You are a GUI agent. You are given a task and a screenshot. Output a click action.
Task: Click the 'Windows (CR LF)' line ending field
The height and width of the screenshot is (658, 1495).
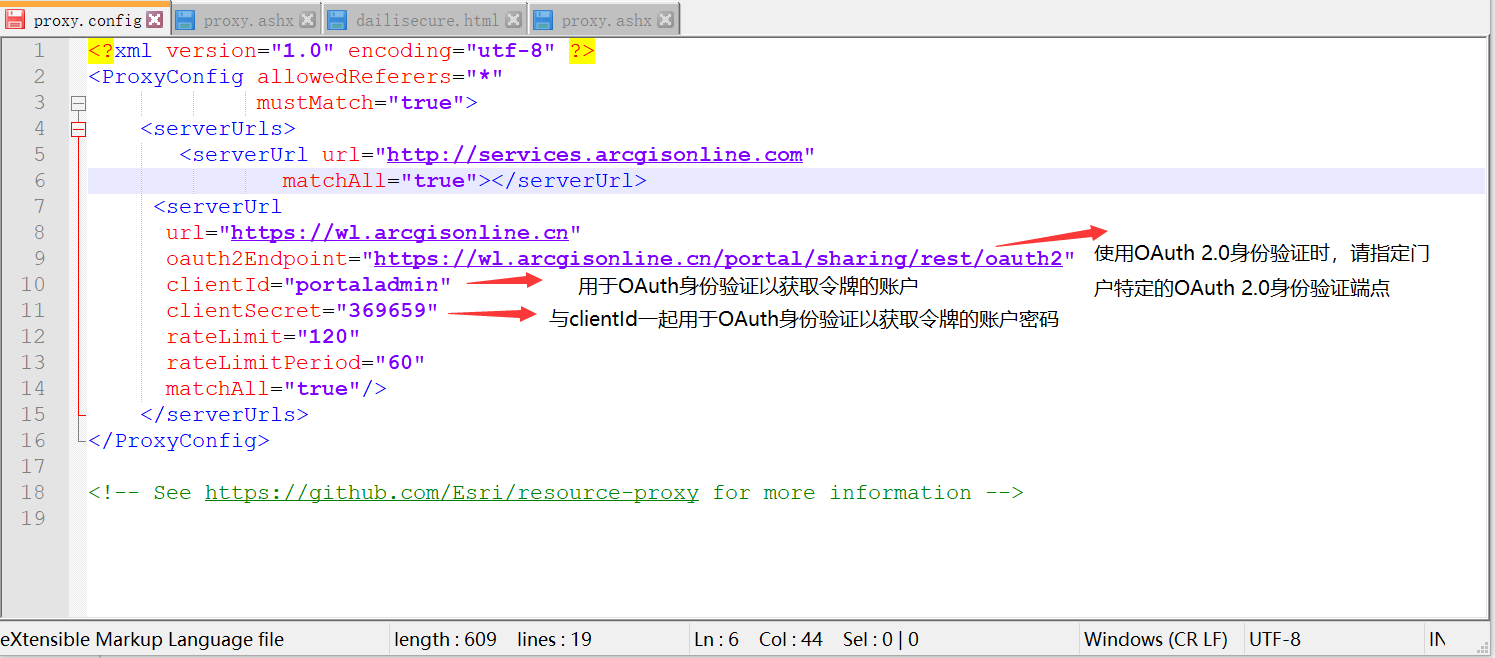[x=1156, y=639]
